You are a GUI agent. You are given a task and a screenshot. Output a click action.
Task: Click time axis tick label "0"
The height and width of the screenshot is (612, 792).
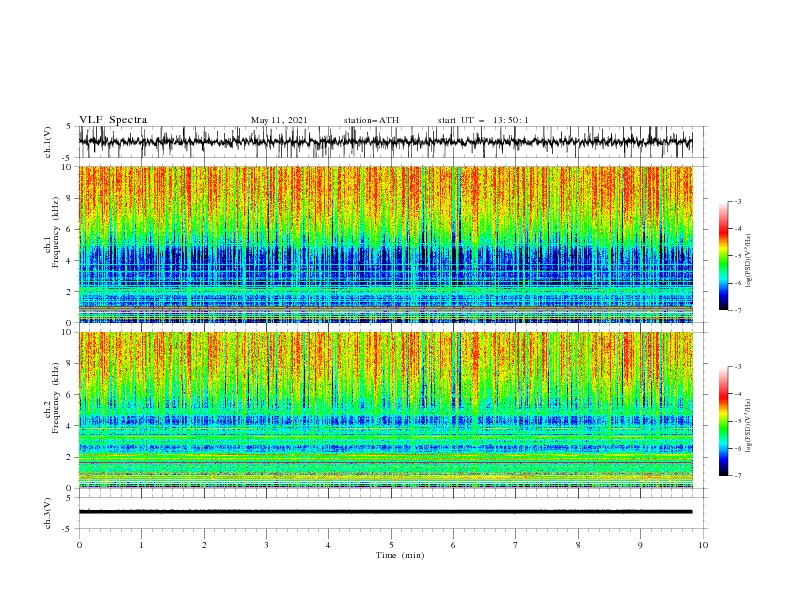[x=79, y=545]
